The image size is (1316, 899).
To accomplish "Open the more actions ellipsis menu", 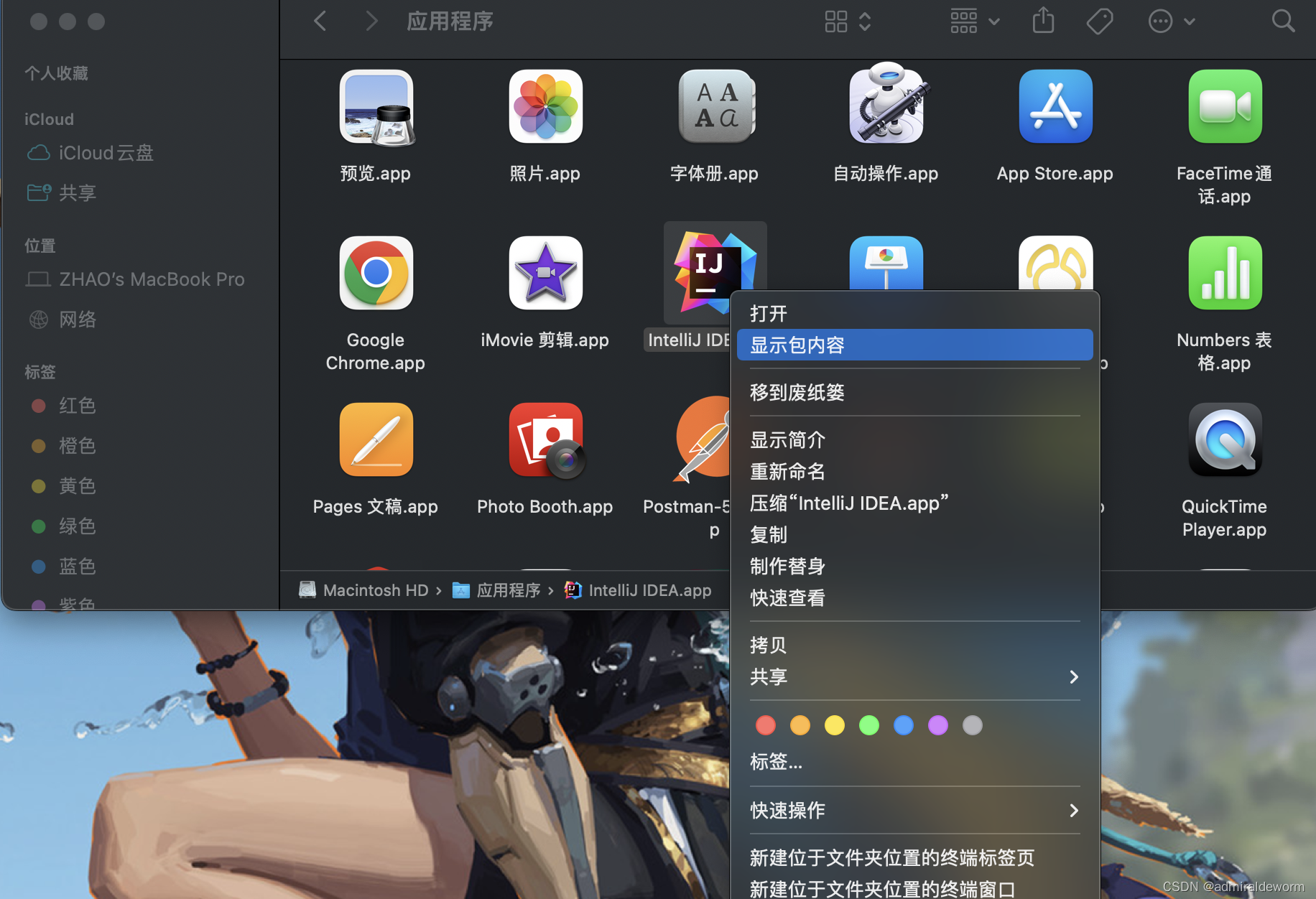I will (x=1171, y=21).
